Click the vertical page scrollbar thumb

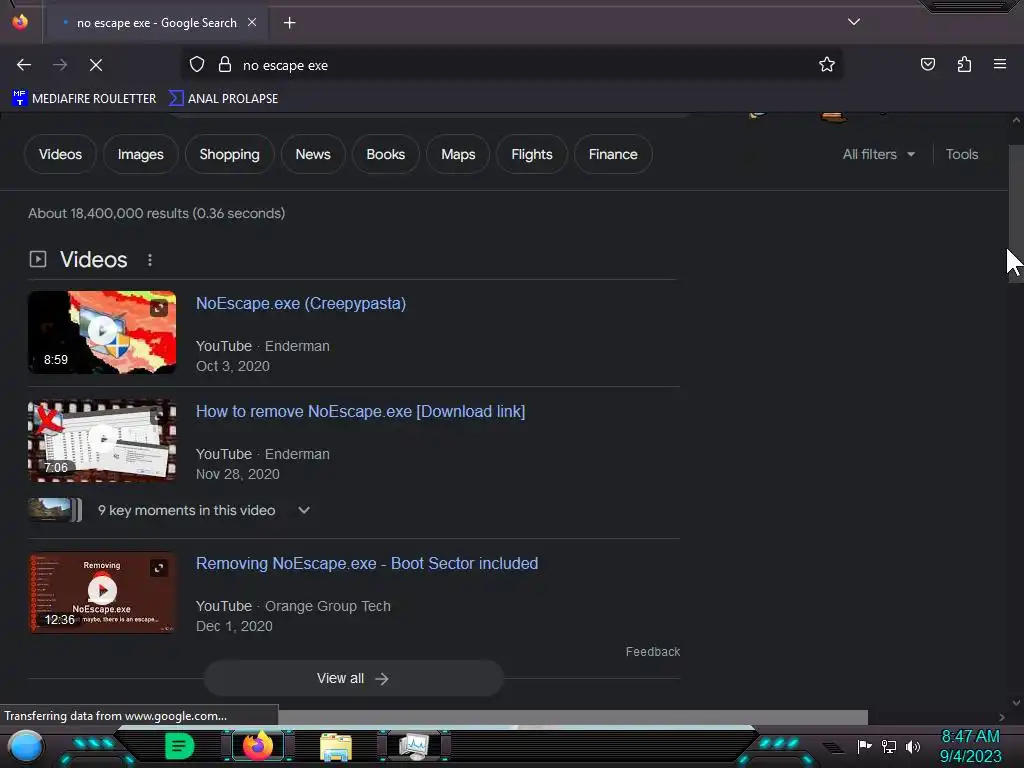(x=1016, y=214)
